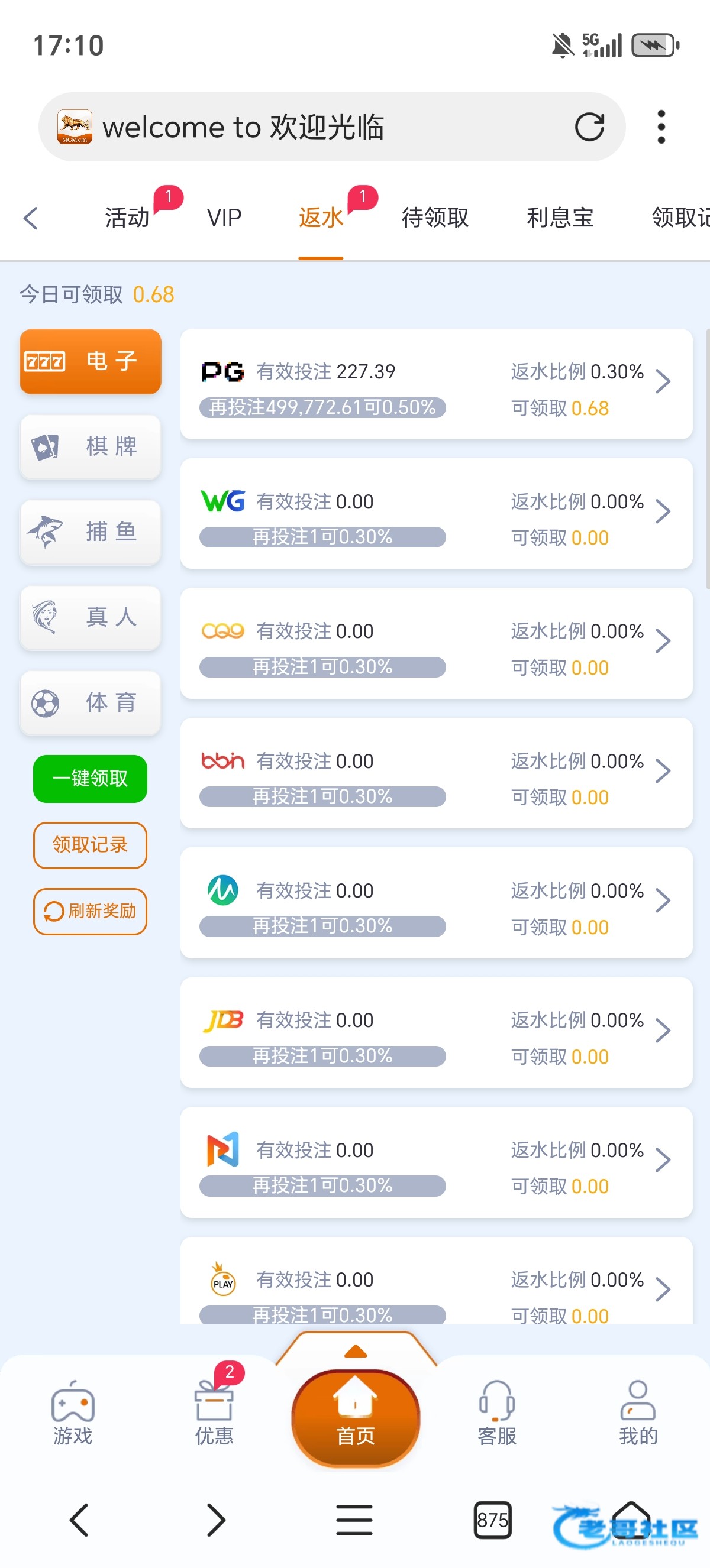
Task: Tap the browser reload icon
Action: [x=589, y=127]
